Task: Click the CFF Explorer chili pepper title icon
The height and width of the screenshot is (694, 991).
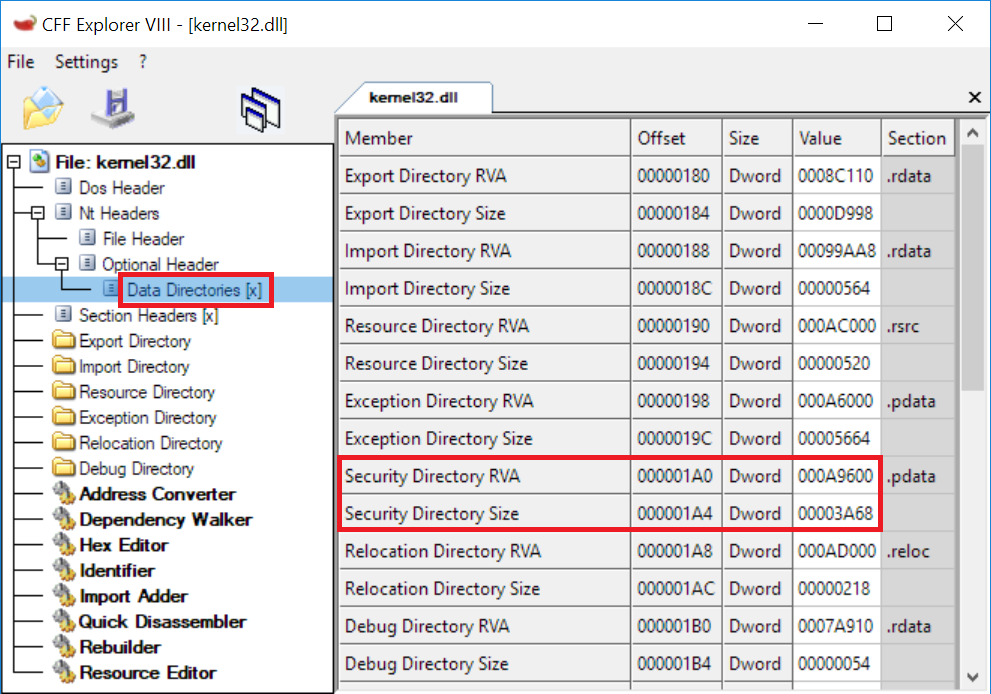Action: coord(25,24)
